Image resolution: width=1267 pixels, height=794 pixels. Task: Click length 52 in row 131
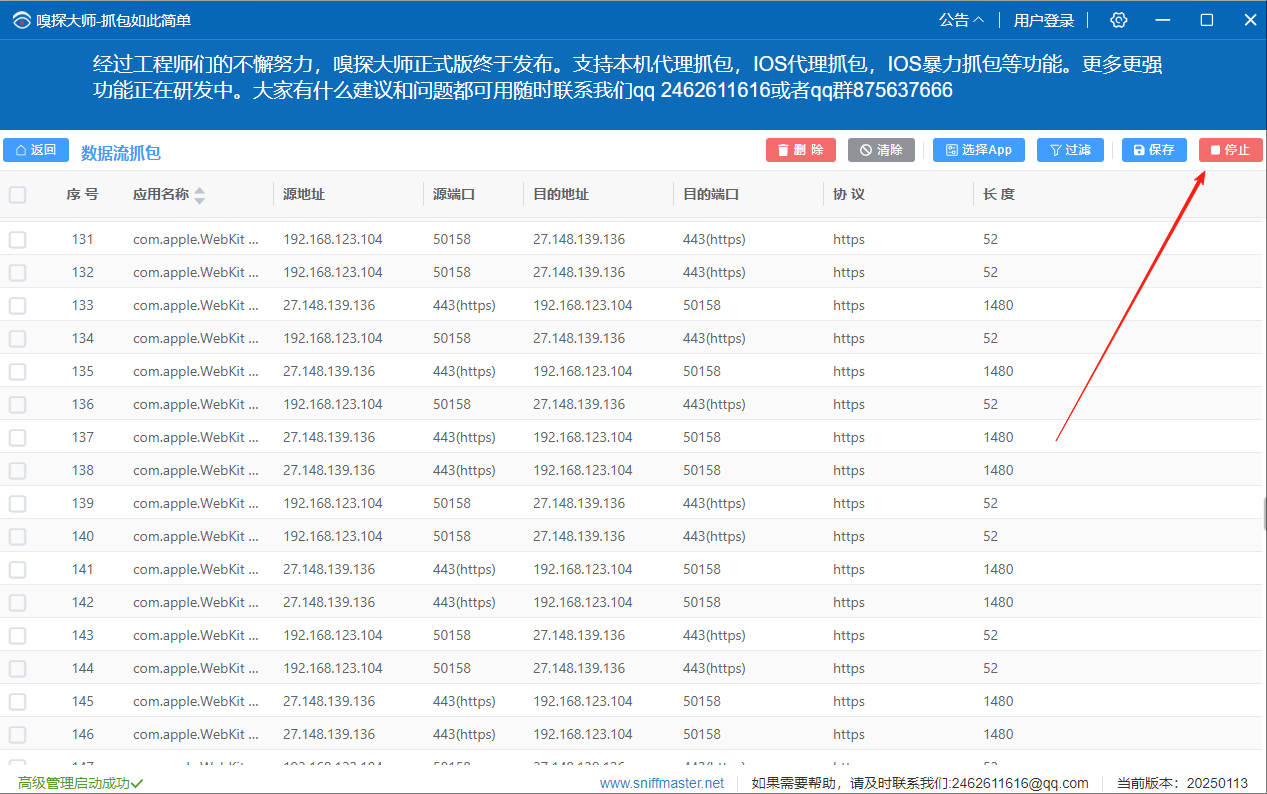pyautogui.click(x=990, y=240)
